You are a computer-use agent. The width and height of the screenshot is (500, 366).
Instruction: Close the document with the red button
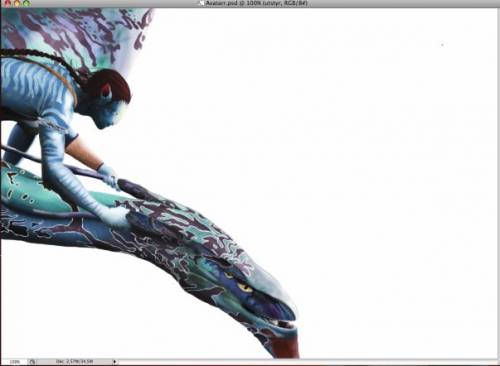[x=7, y=3]
